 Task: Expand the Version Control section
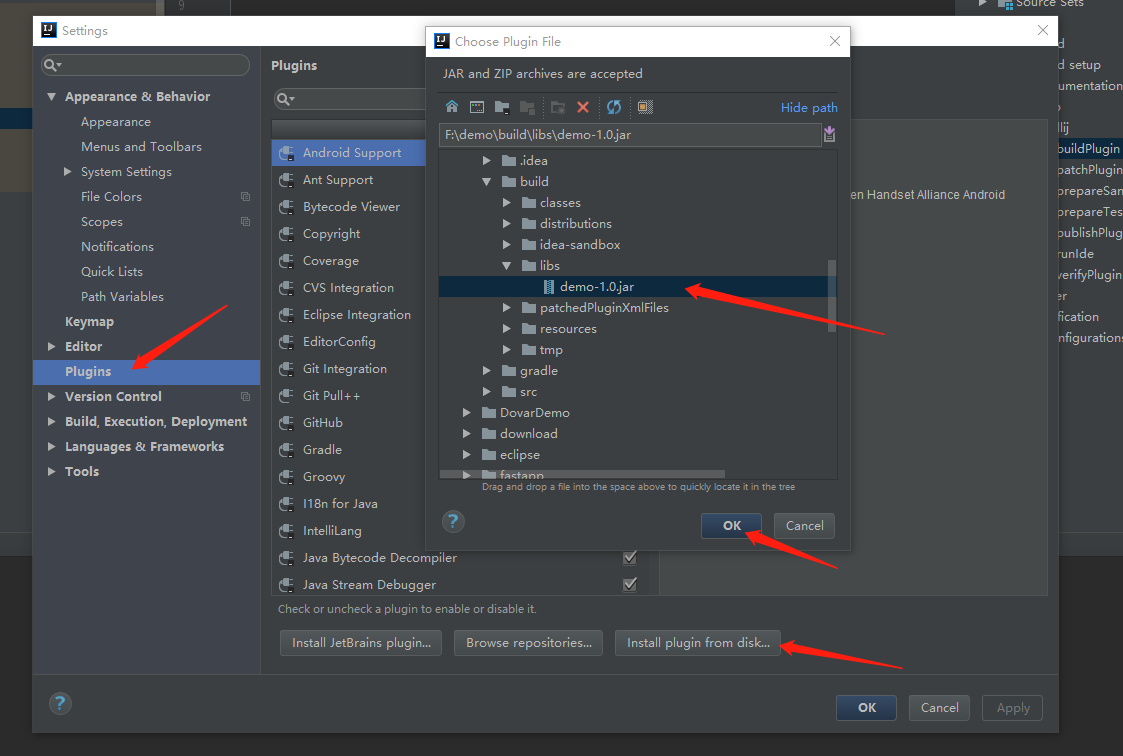click(52, 396)
